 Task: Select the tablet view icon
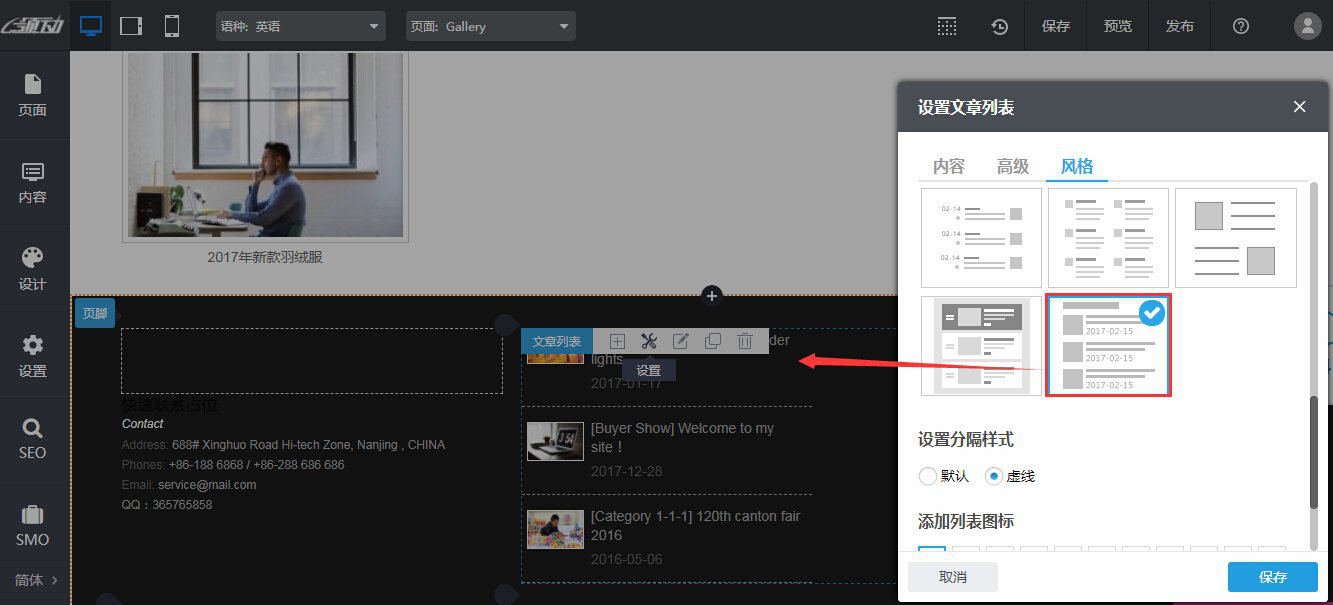coord(131,26)
